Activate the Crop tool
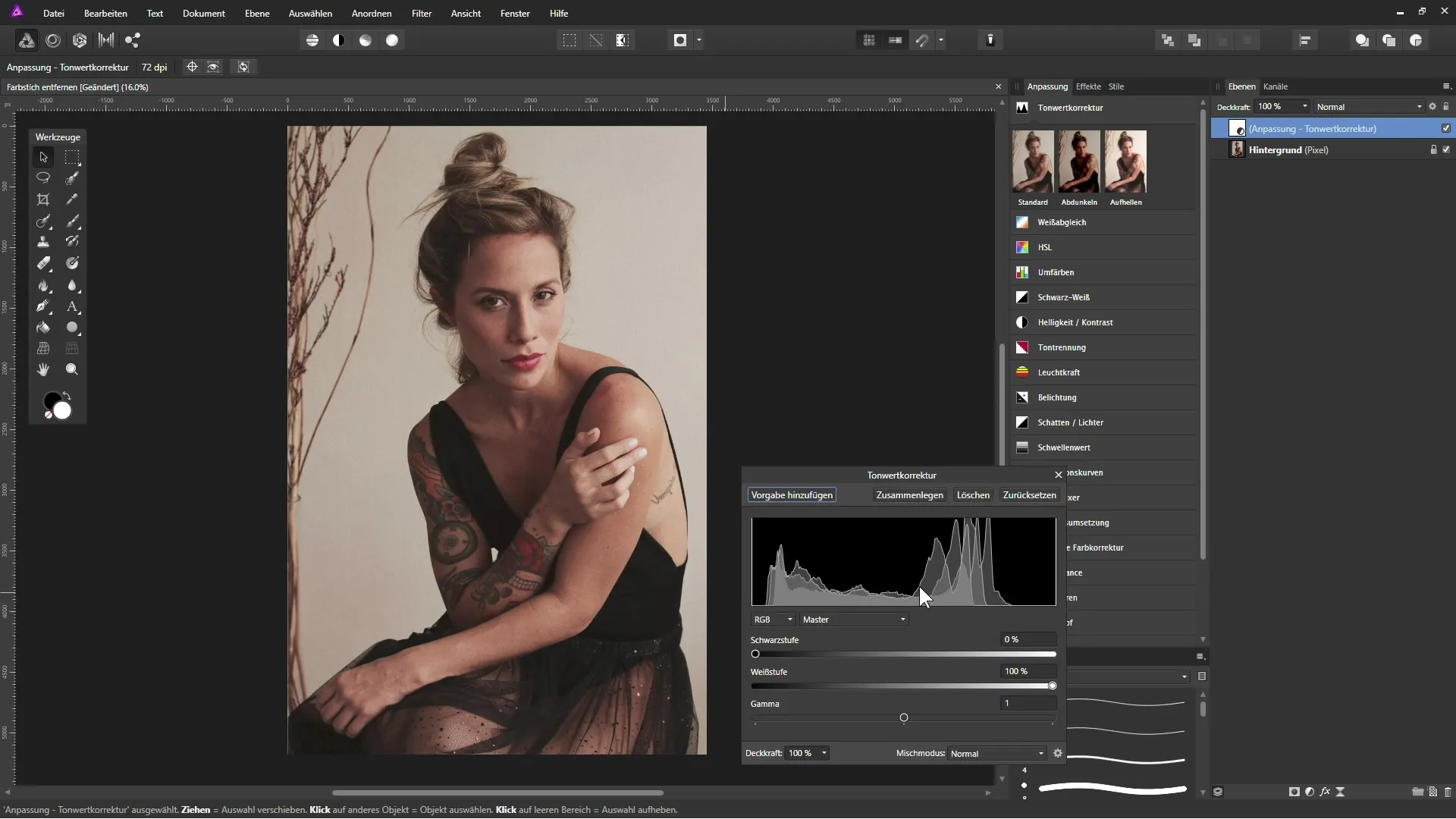 point(43,199)
